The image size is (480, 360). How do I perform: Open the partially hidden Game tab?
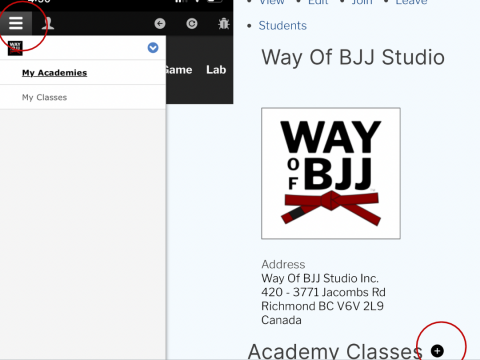[179, 70]
